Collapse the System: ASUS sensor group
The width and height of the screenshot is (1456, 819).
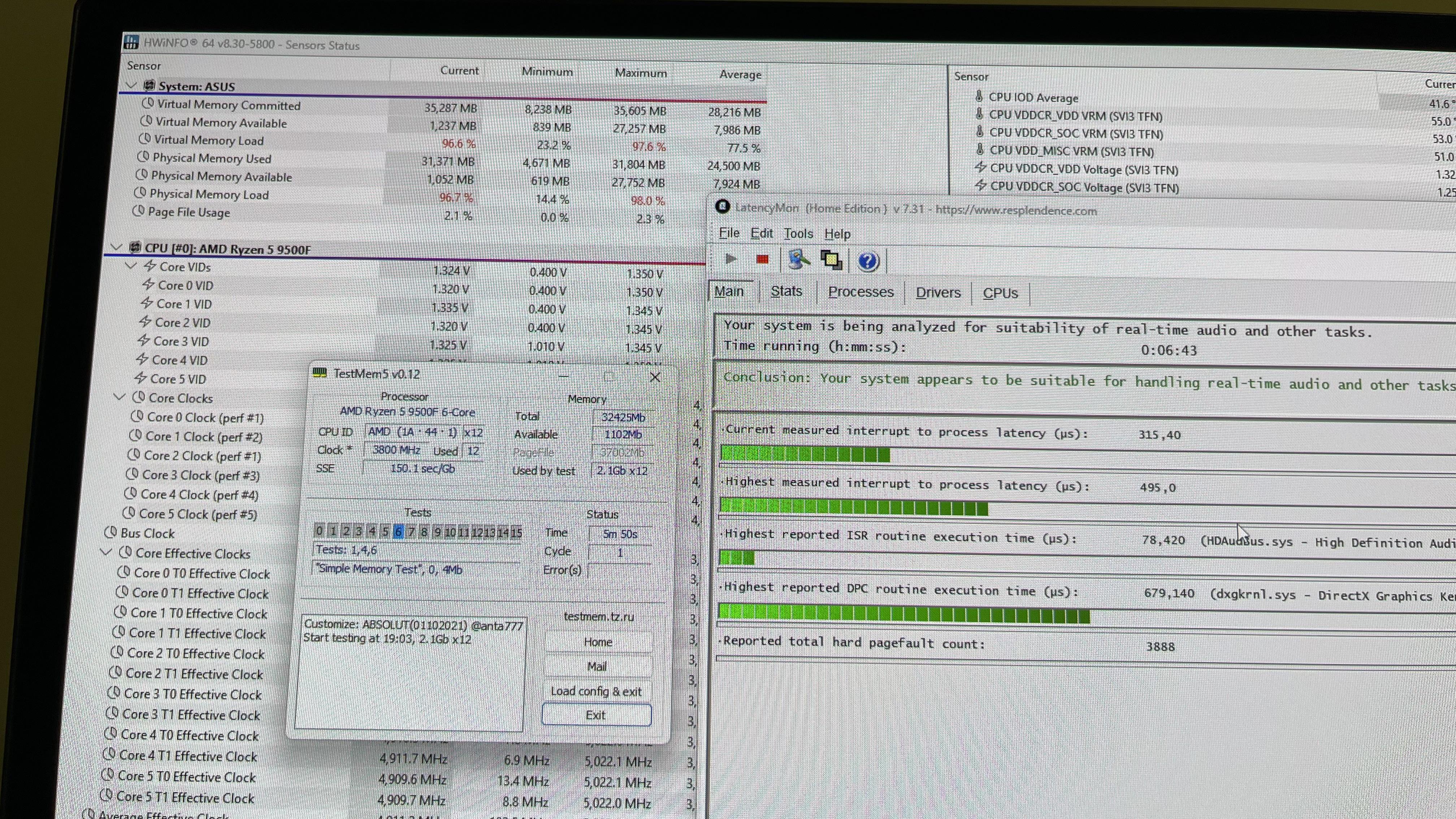pos(132,85)
